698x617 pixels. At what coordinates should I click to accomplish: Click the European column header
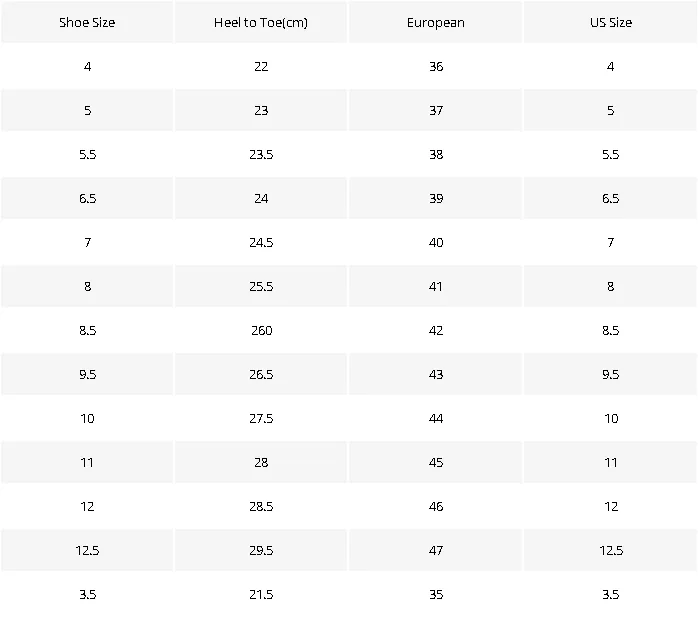tap(436, 22)
